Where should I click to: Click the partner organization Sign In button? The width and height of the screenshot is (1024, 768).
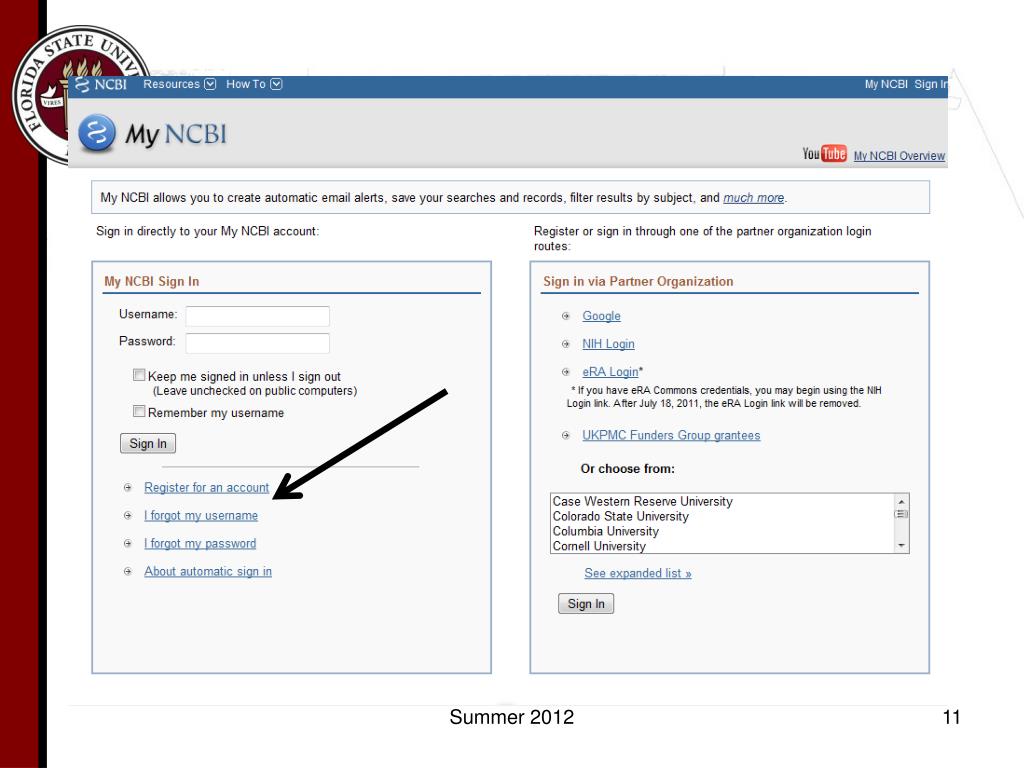(586, 604)
